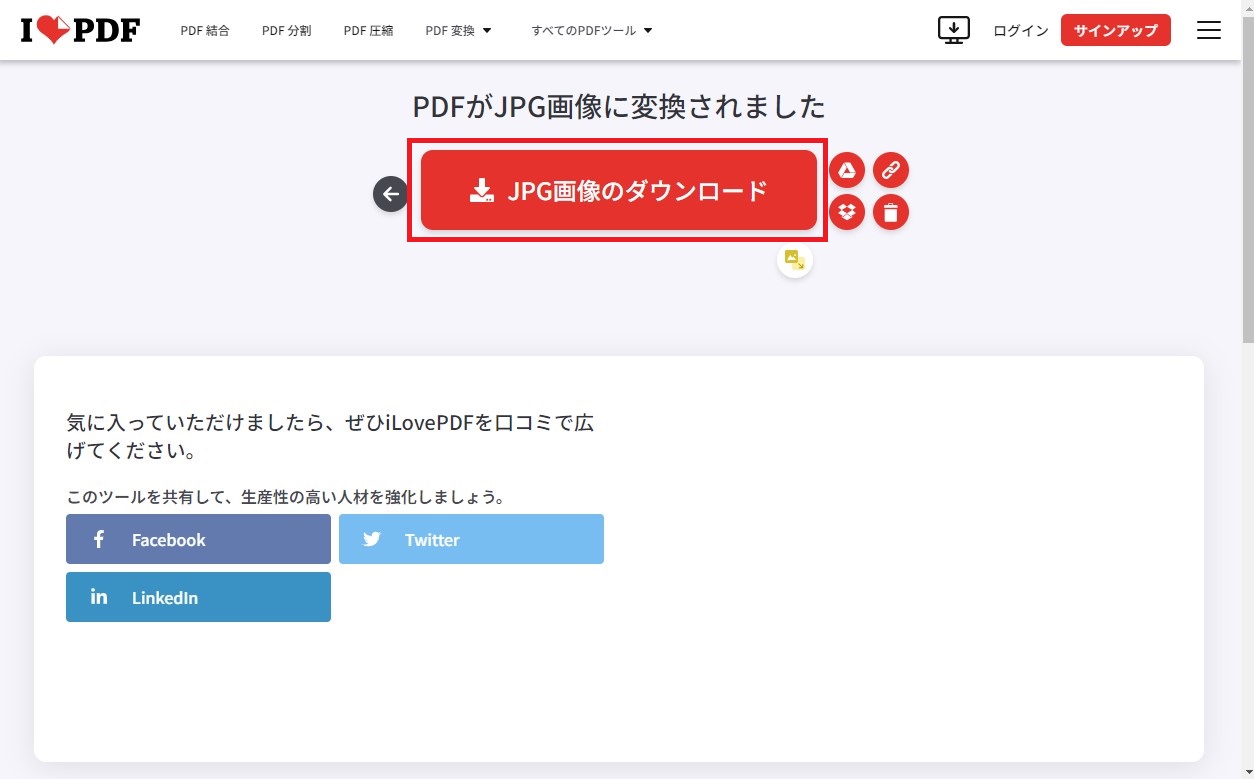
Task: Share on Facebook
Action: pyautogui.click(x=198, y=539)
